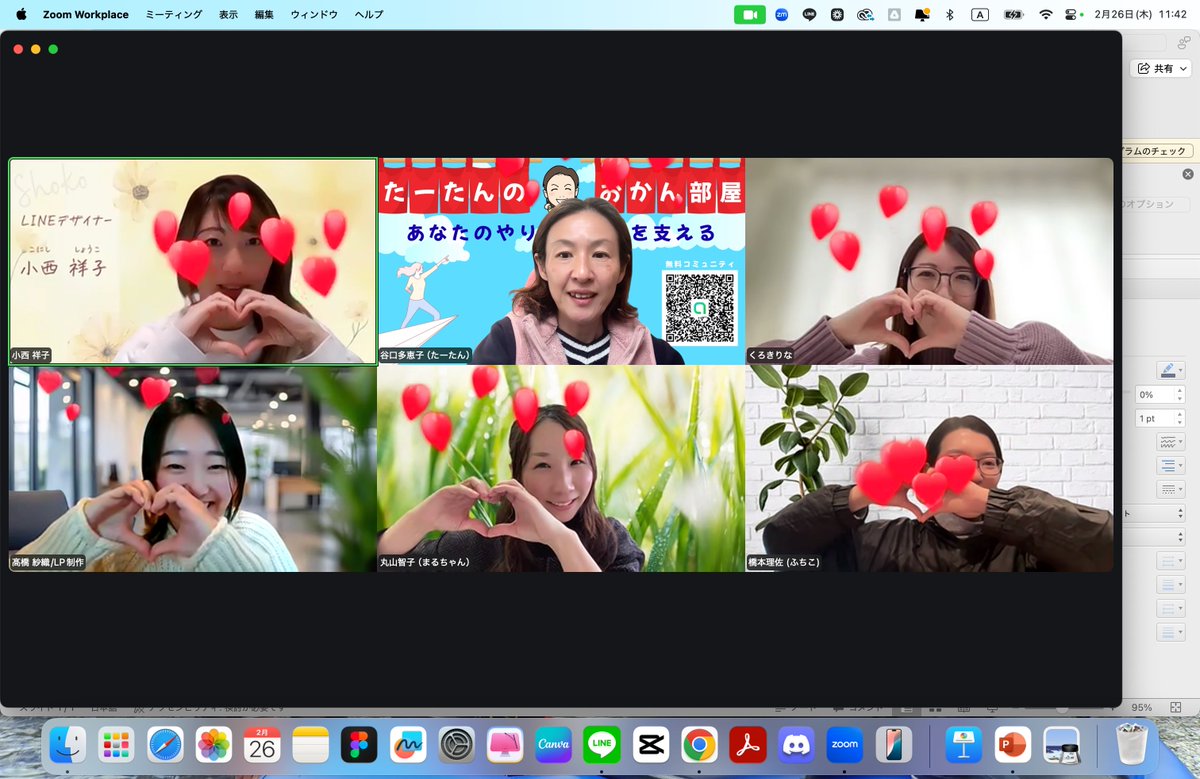Click ラムのチェック button in Keynote window
Screen dimensions: 1200x779
1158,151
